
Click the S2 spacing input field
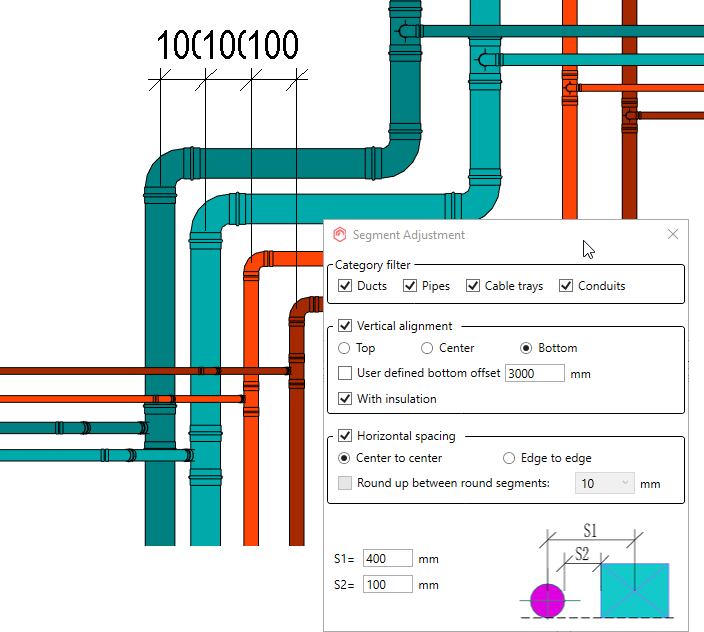click(x=388, y=584)
